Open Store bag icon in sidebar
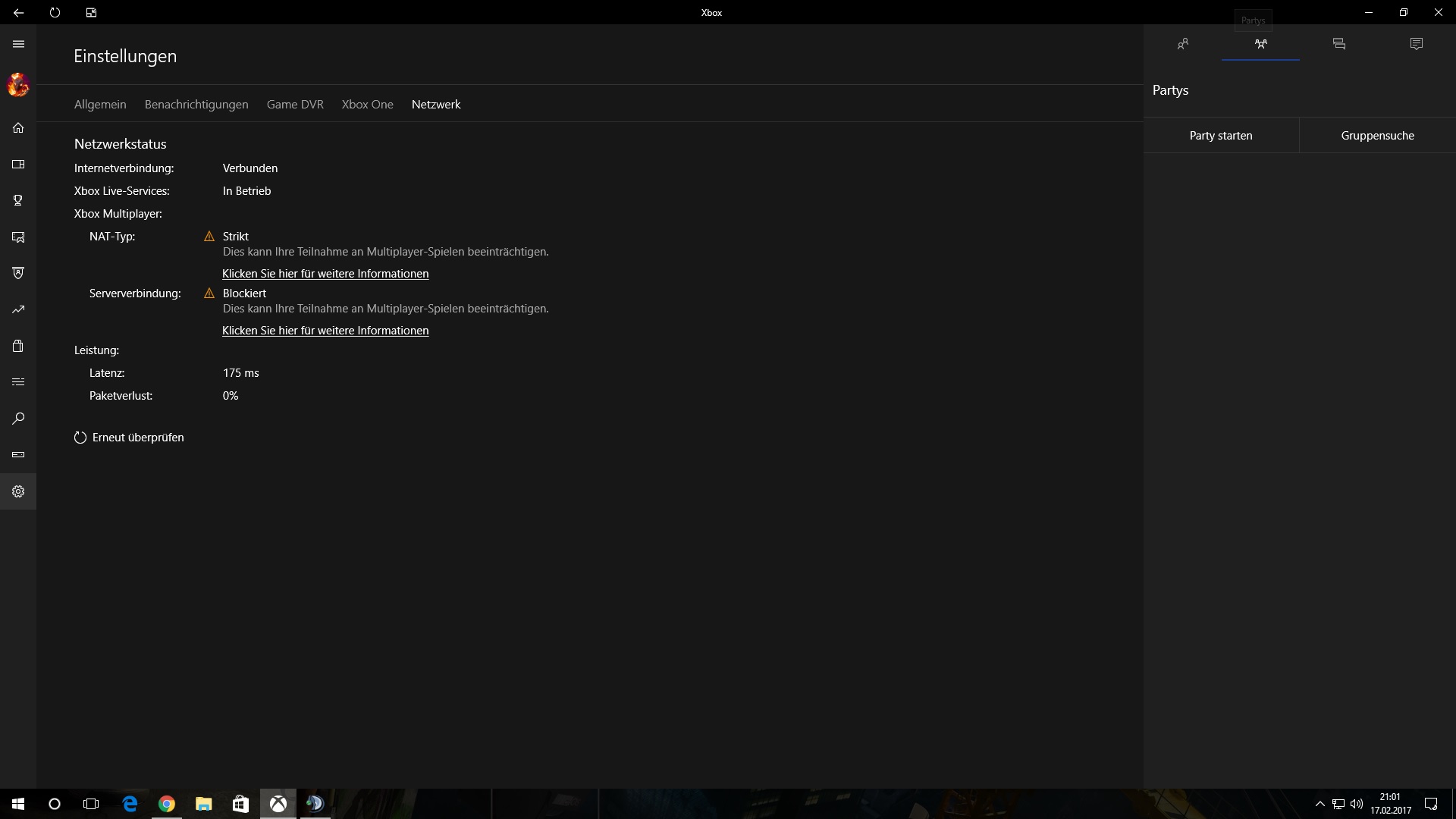Viewport: 1456px width, 819px height. click(18, 346)
